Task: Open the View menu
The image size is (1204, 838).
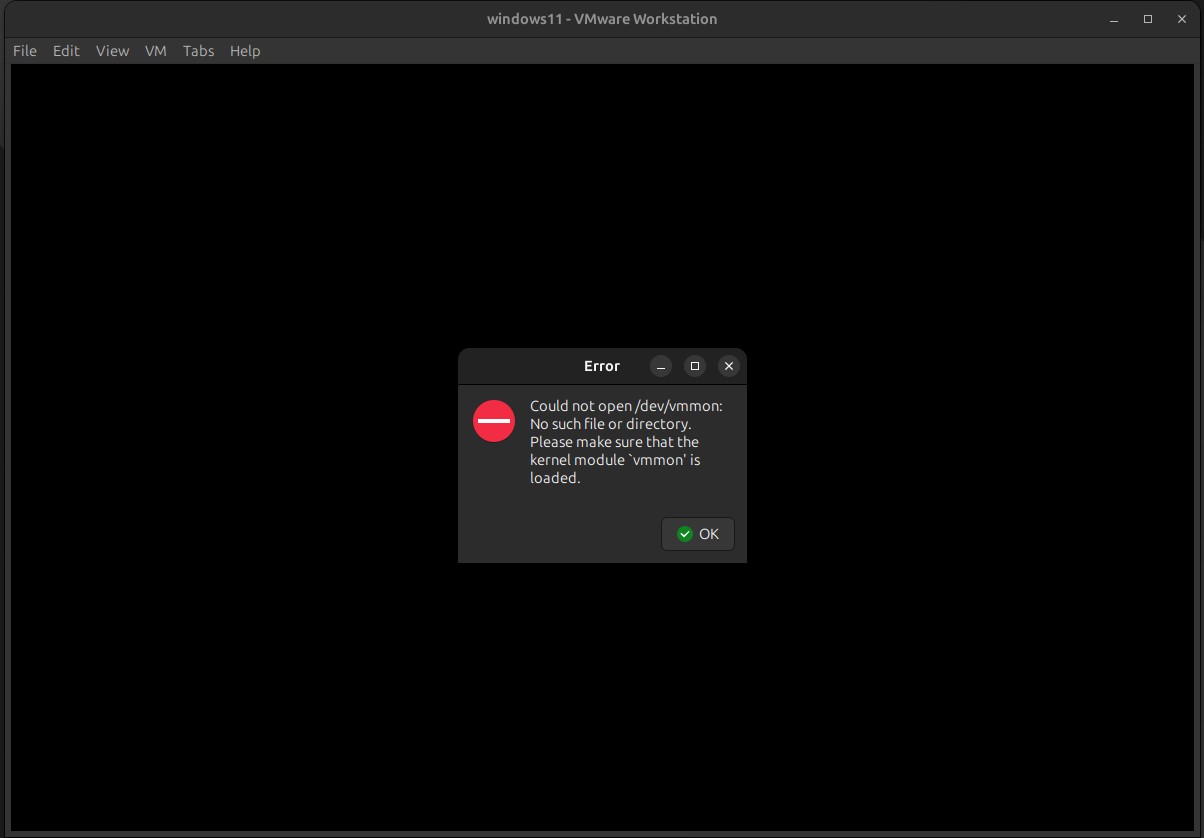Action: pyautogui.click(x=112, y=51)
